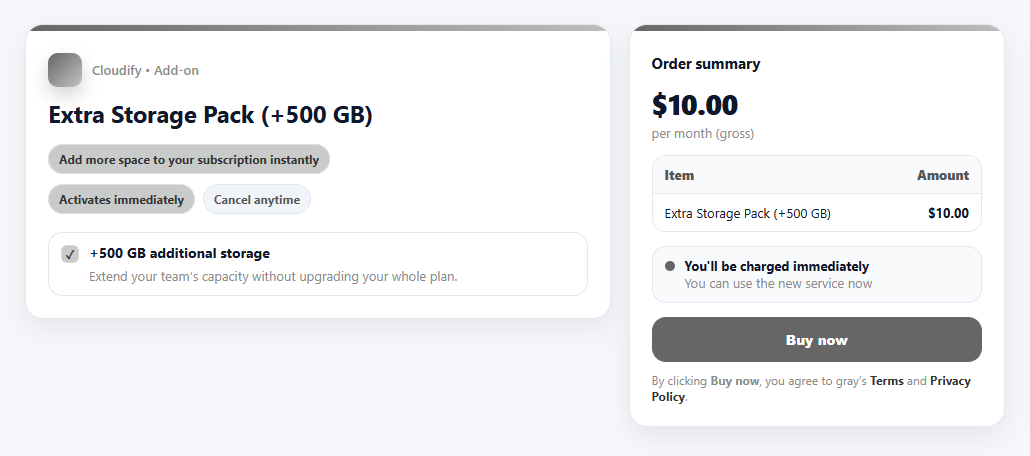The image size is (1030, 456).
Task: Click the Cloudify app logo icon
Action: coord(65,70)
